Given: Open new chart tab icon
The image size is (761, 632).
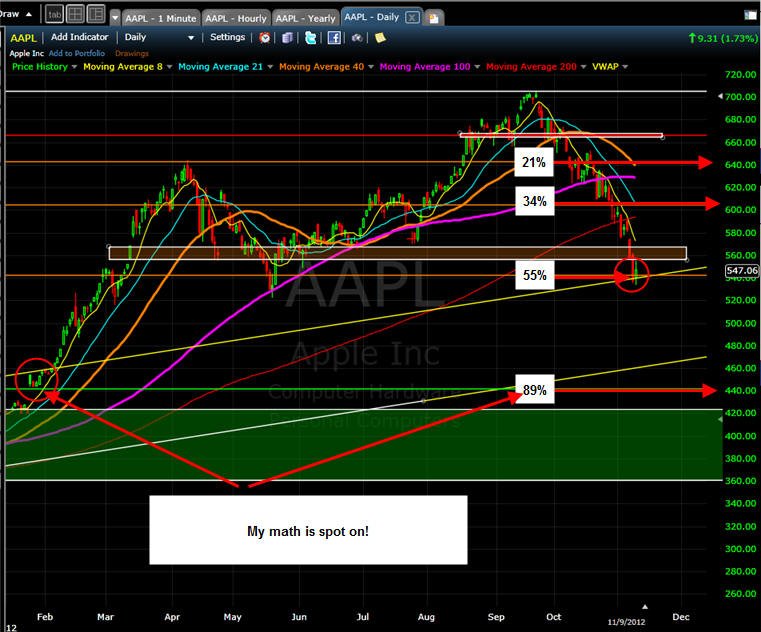Looking at the screenshot, I should tap(433, 18).
